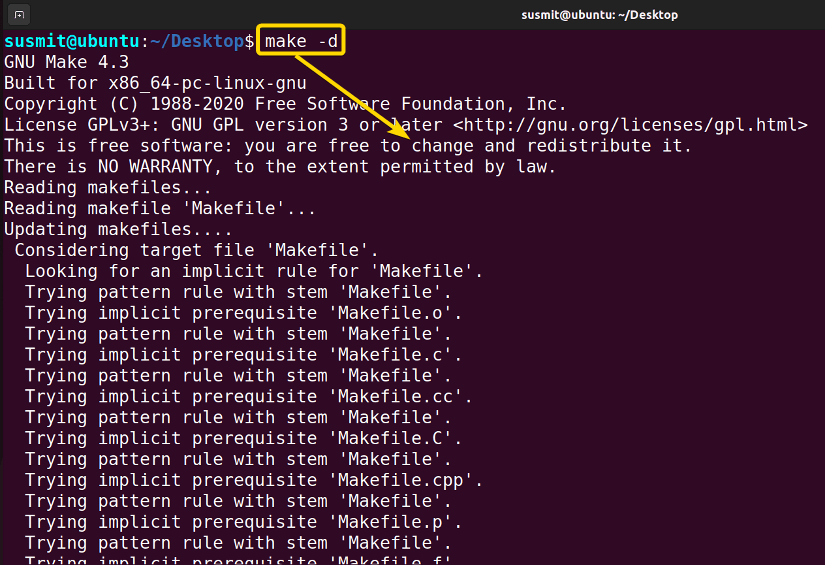
Task: Click the 'Reading makefiles...' line
Action: [x=108, y=188]
